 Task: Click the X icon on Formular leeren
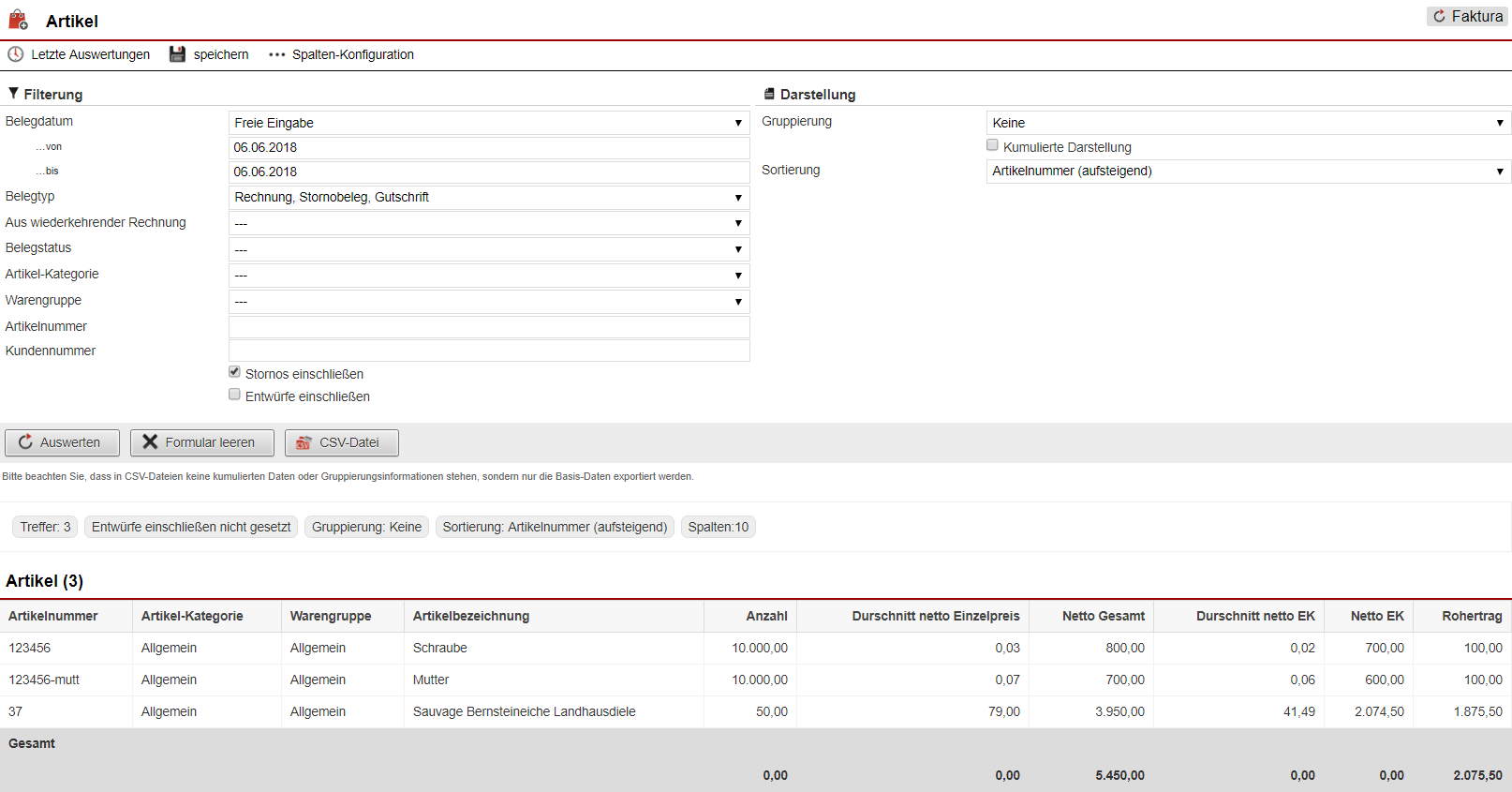150,441
